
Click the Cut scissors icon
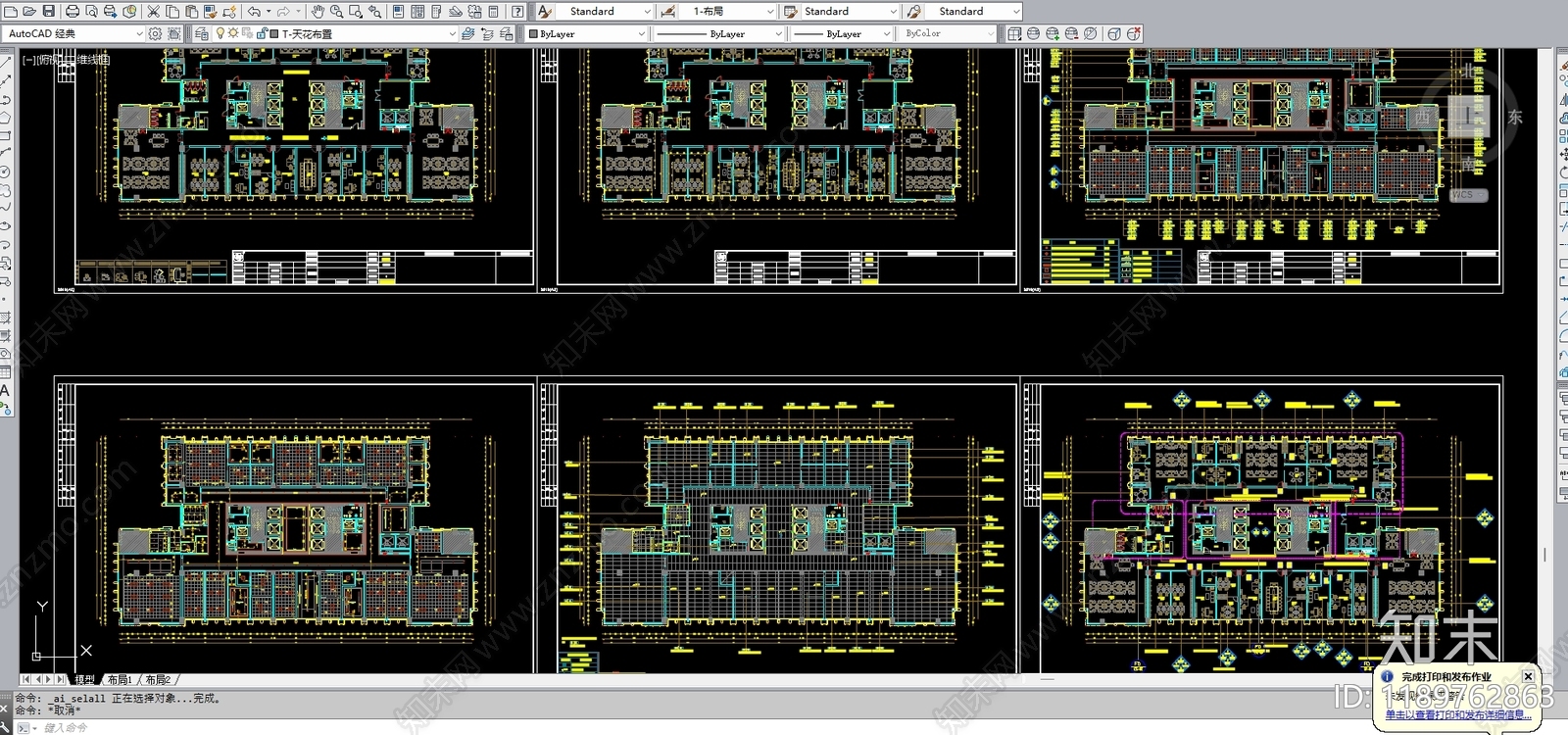pyautogui.click(x=153, y=12)
